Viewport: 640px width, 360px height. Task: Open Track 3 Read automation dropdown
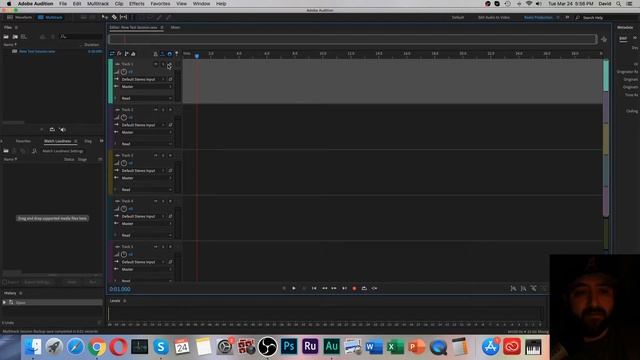146,190
